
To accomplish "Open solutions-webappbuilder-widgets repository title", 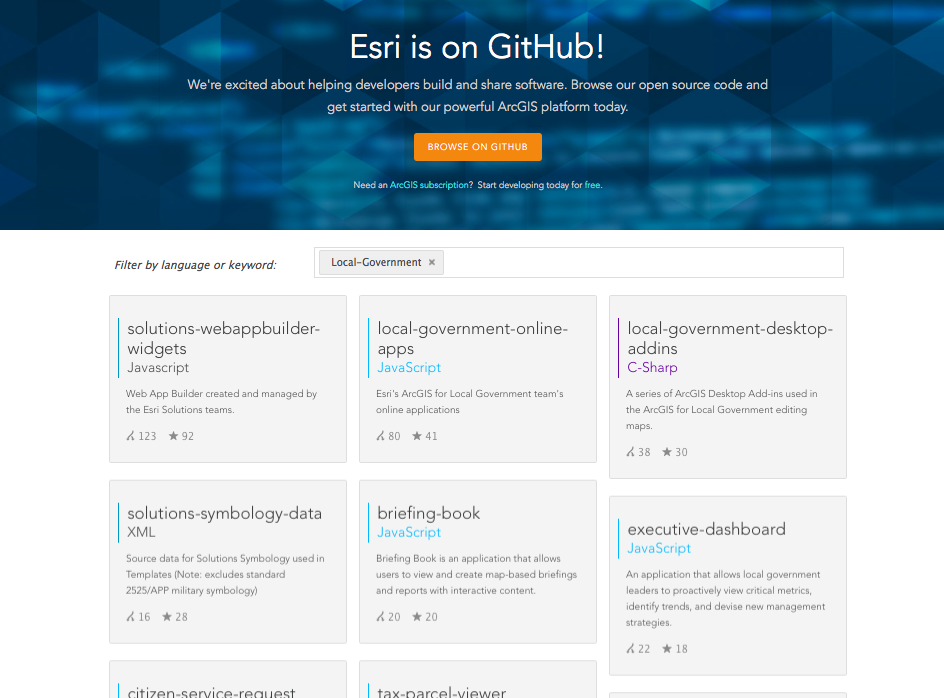I will point(223,338).
